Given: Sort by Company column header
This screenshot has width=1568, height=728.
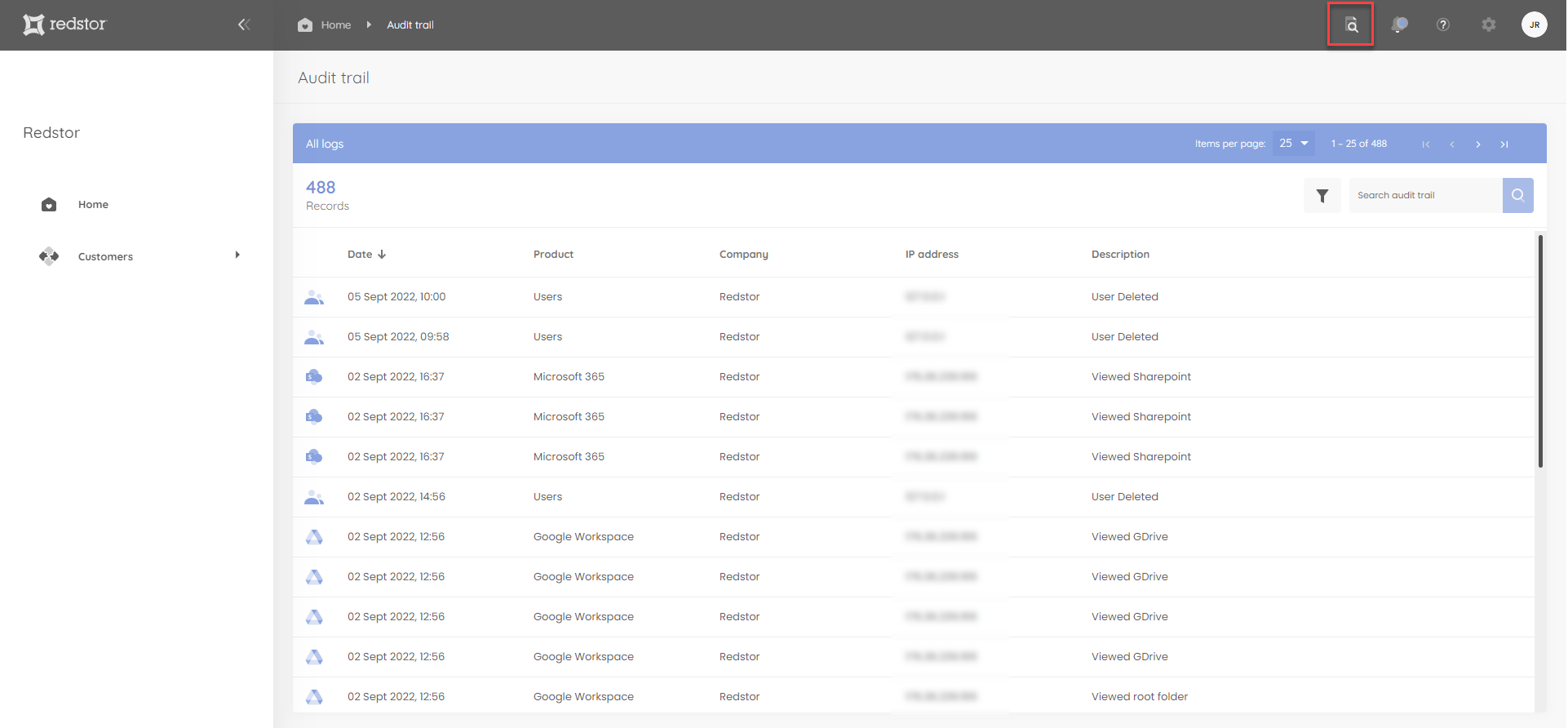Looking at the screenshot, I should coord(744,255).
